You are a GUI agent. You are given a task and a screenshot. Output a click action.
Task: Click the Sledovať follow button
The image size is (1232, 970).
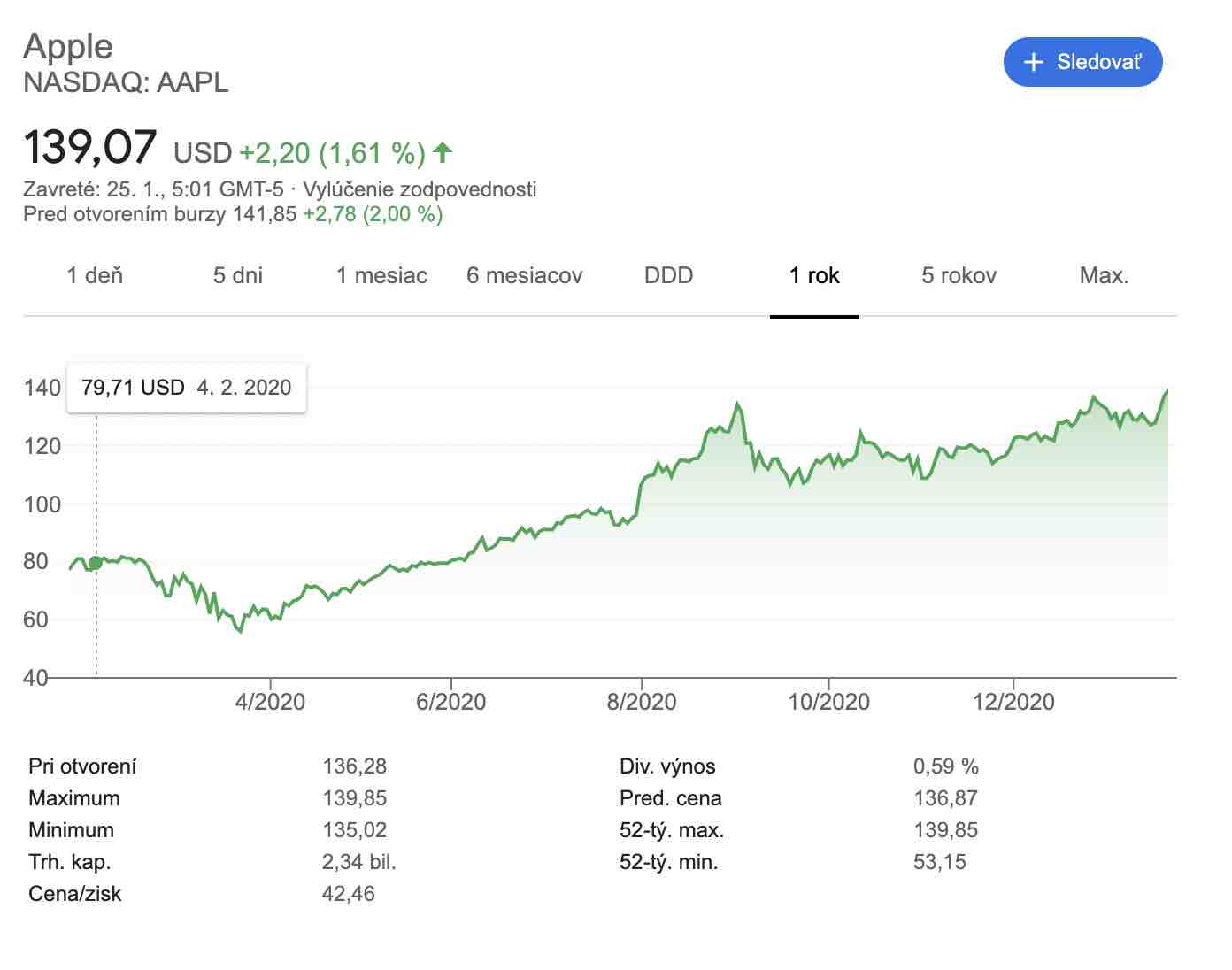pyautogui.click(x=1082, y=62)
